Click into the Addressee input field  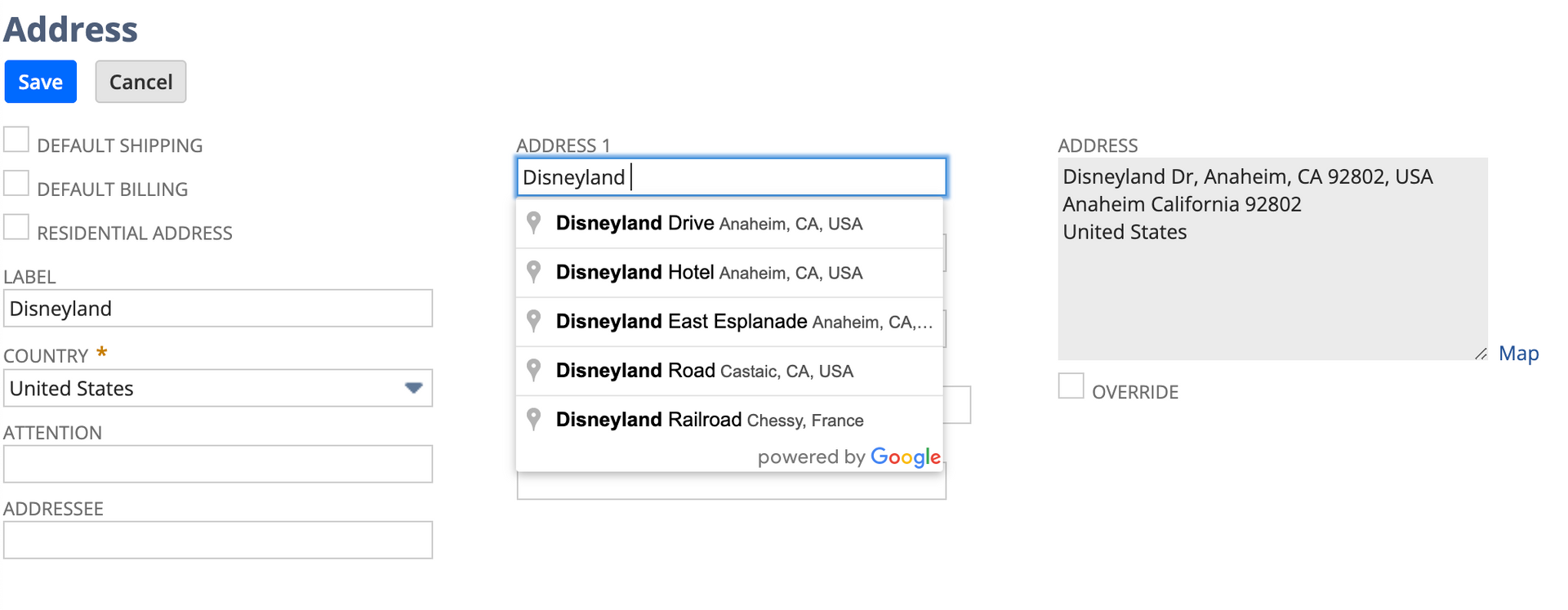(x=218, y=540)
